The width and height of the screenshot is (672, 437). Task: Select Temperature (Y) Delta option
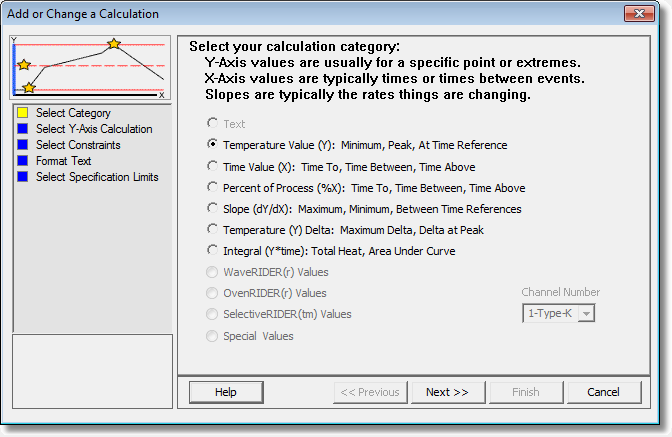212,230
